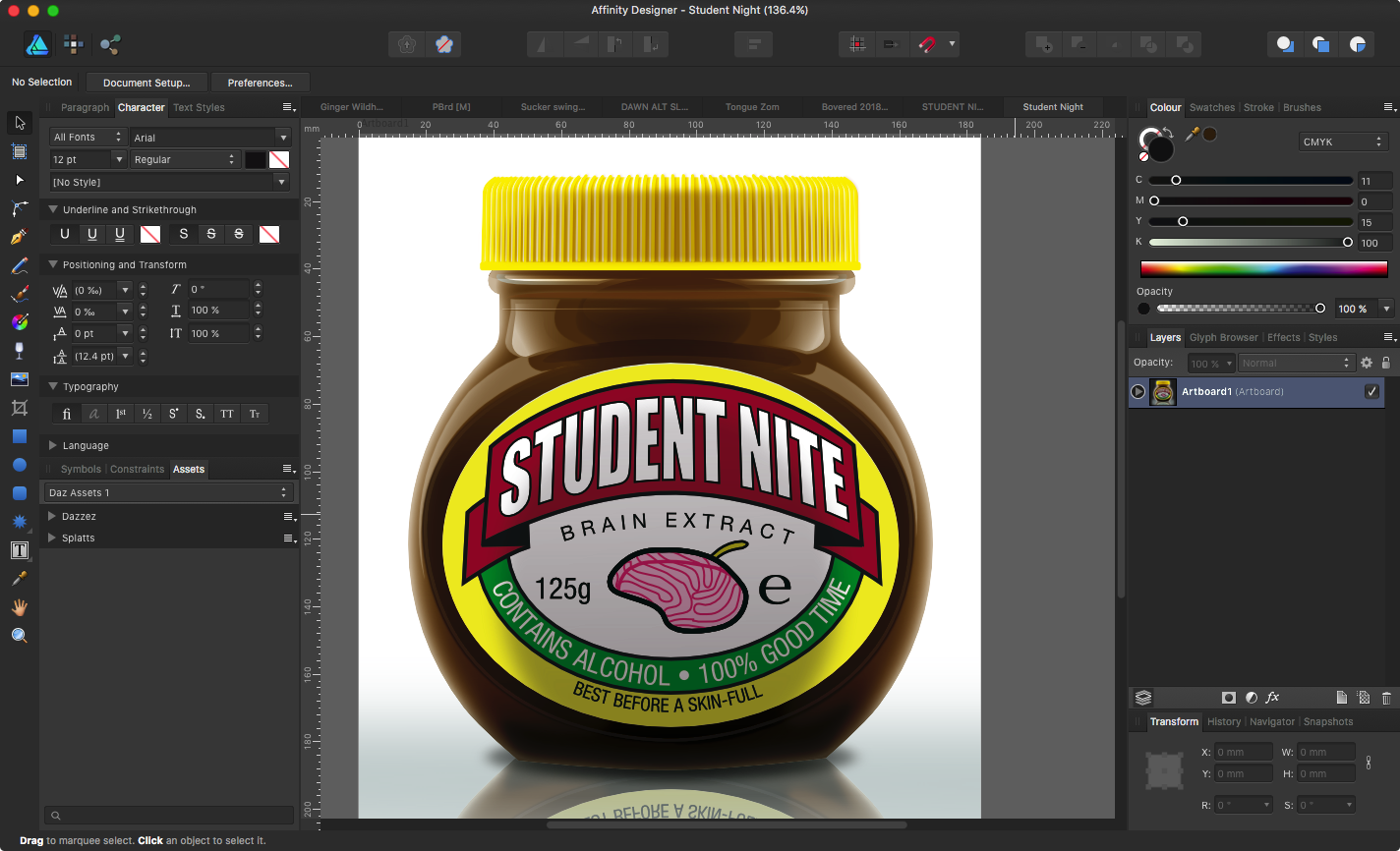The height and width of the screenshot is (851, 1400).
Task: Click the Preferences button
Action: tap(260, 83)
